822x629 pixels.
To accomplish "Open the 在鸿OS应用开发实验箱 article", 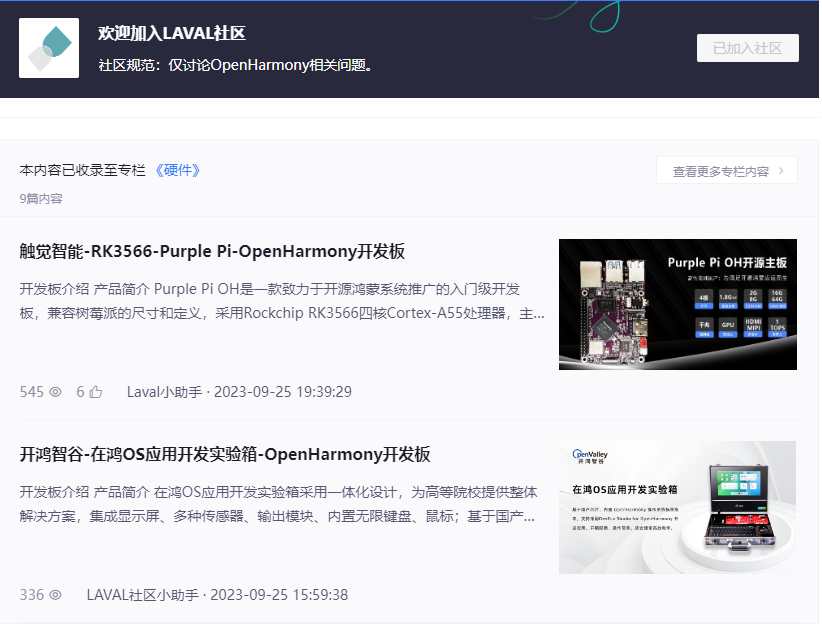I will 222,455.
